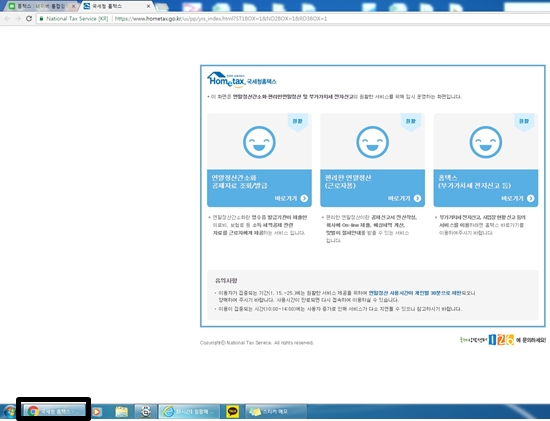Click the 원활 badge on the 편리한 연말정산 card

coord(411,121)
